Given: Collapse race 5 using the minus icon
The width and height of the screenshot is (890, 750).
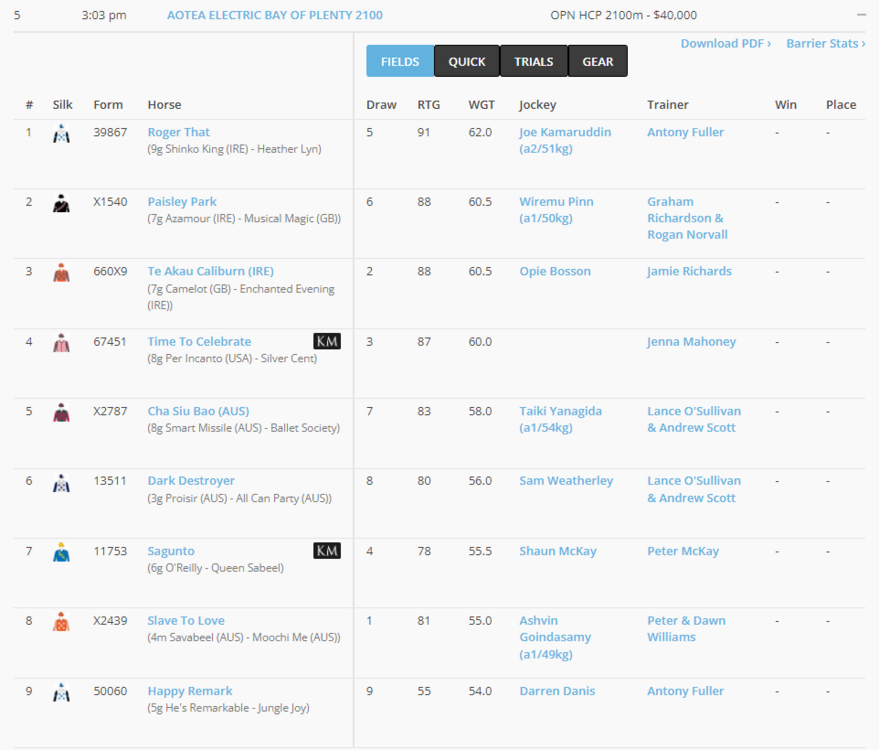Looking at the screenshot, I should click(x=861, y=15).
